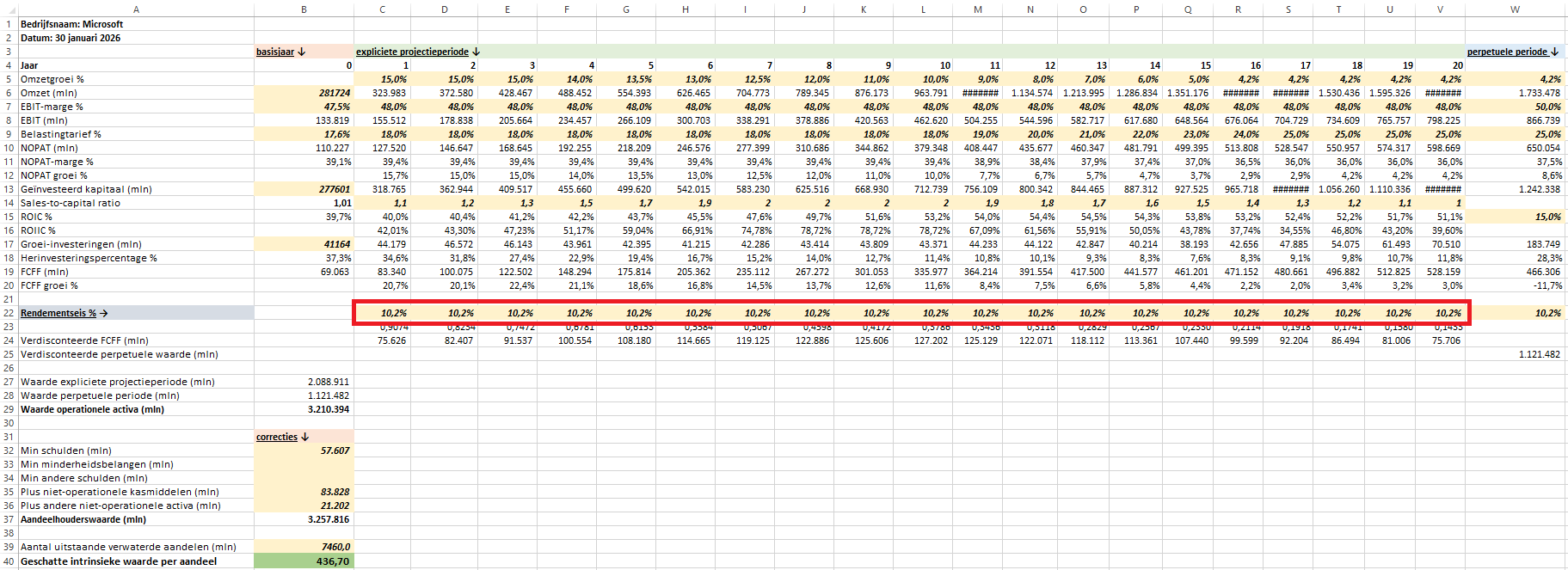
Task: Select column A header
Action: [136, 9]
